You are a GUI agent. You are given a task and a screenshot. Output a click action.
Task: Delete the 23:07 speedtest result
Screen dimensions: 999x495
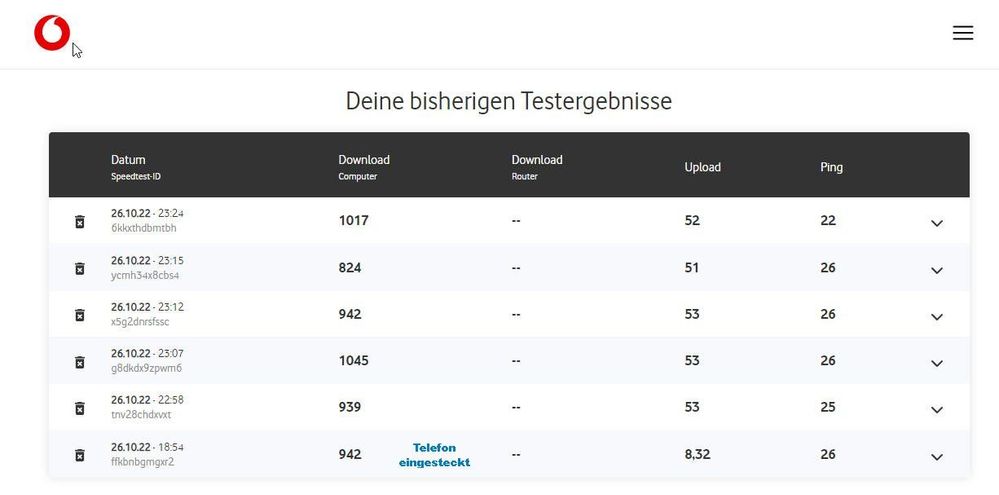tap(80, 362)
